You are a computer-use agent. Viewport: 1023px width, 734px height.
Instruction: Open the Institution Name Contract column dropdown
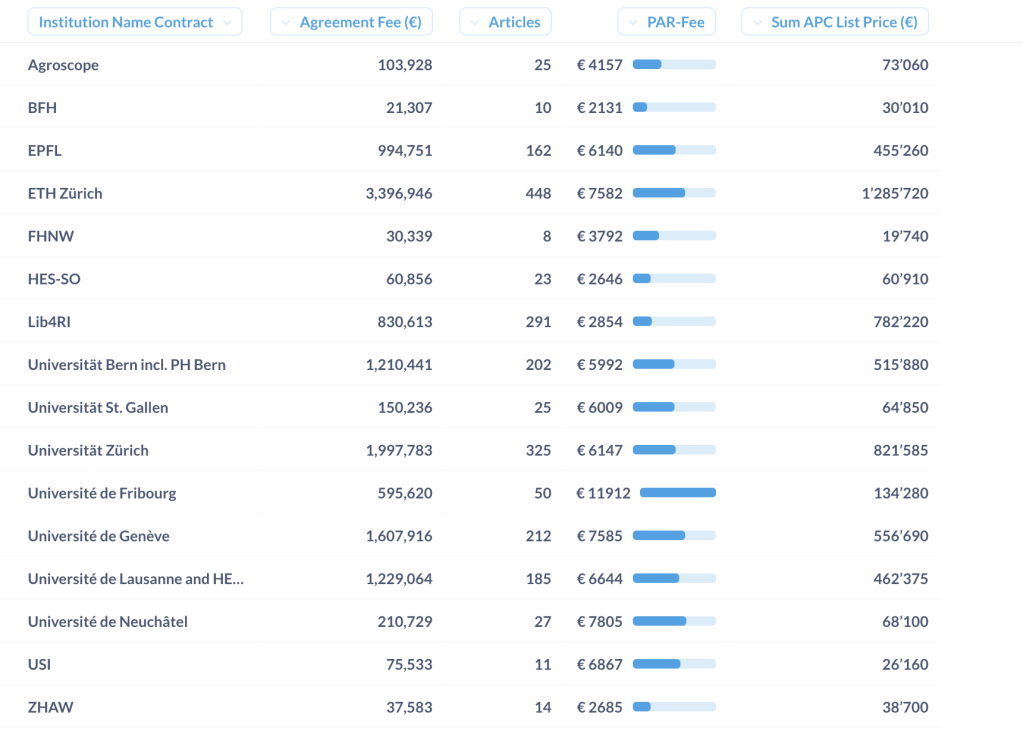[x=134, y=22]
